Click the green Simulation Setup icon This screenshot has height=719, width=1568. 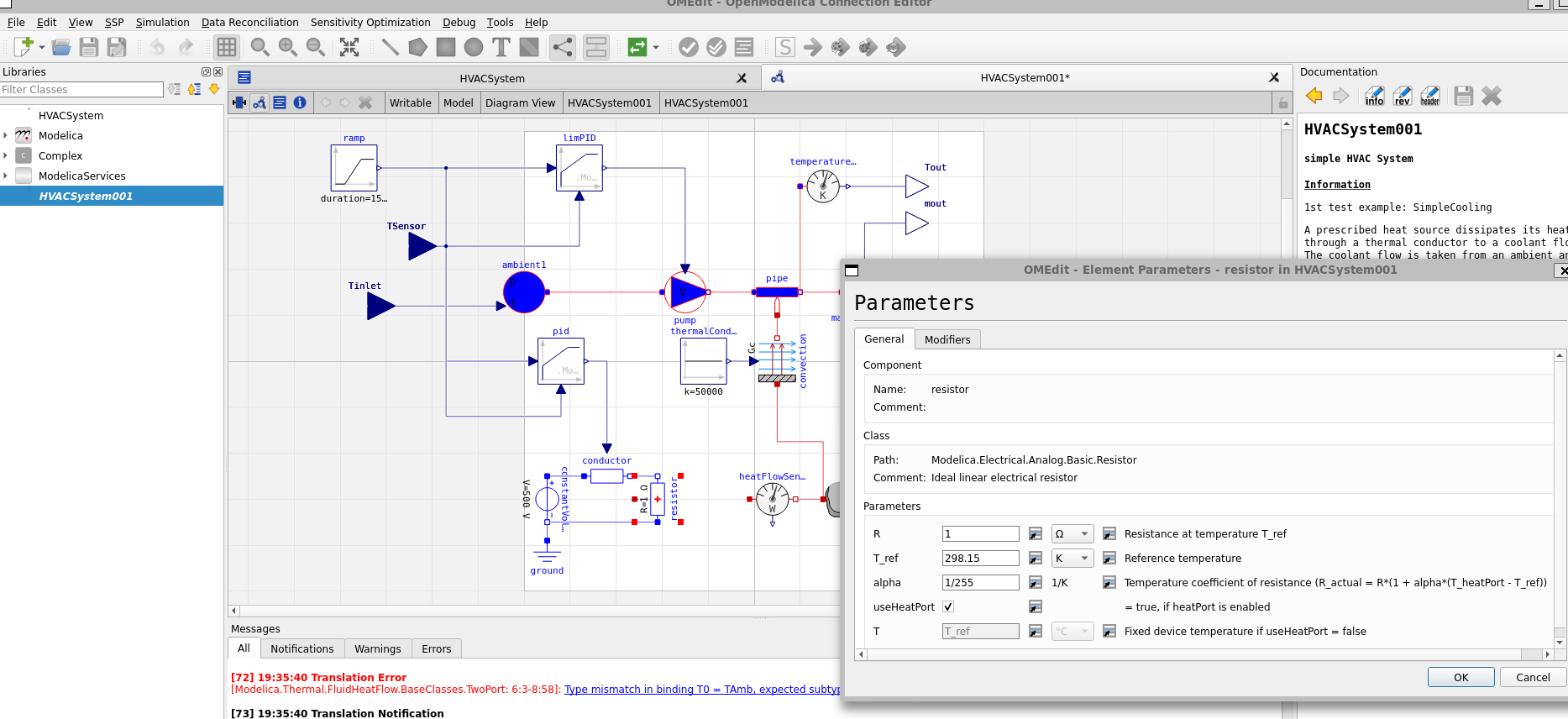[x=637, y=47]
